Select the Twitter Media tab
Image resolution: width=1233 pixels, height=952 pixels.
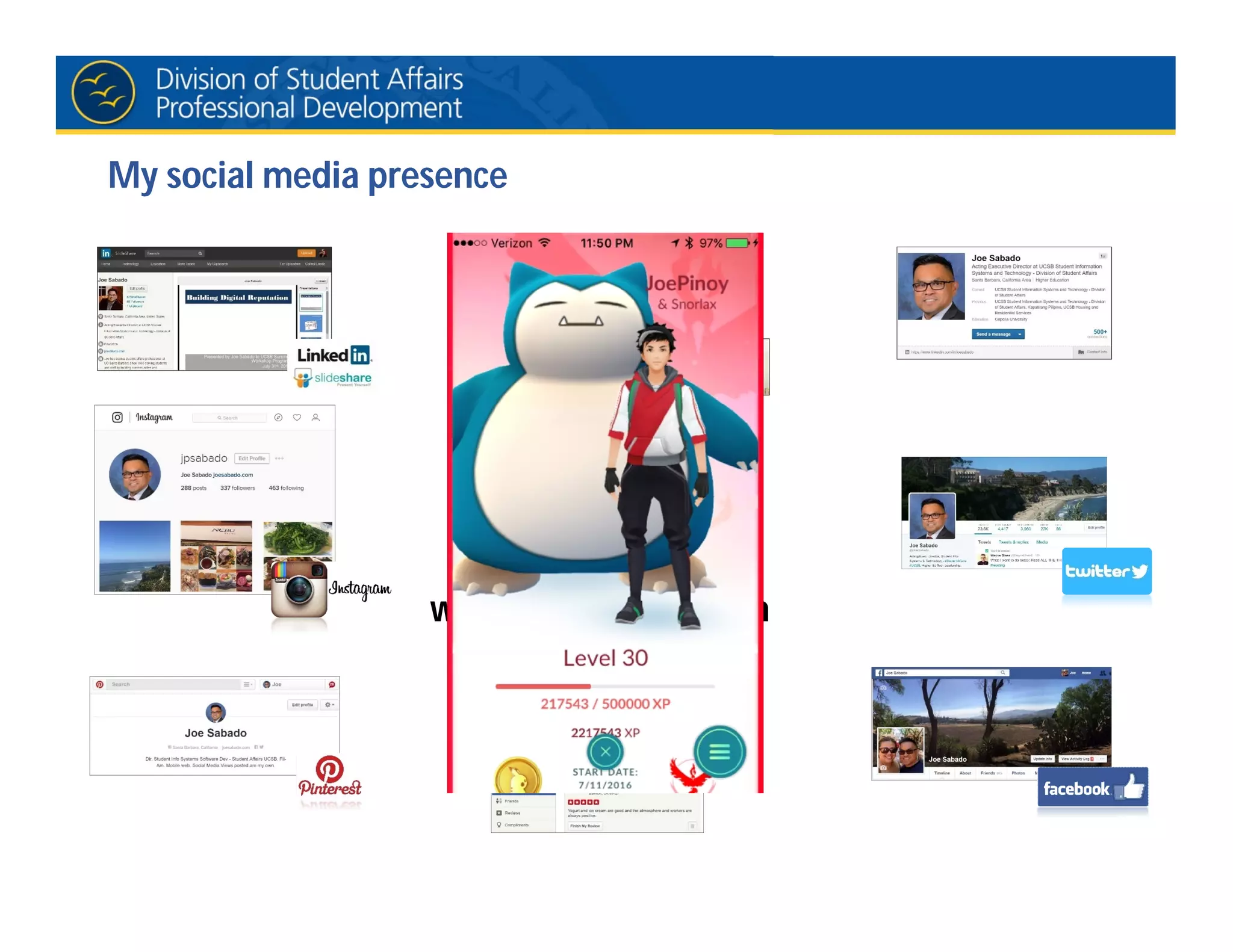point(1042,542)
